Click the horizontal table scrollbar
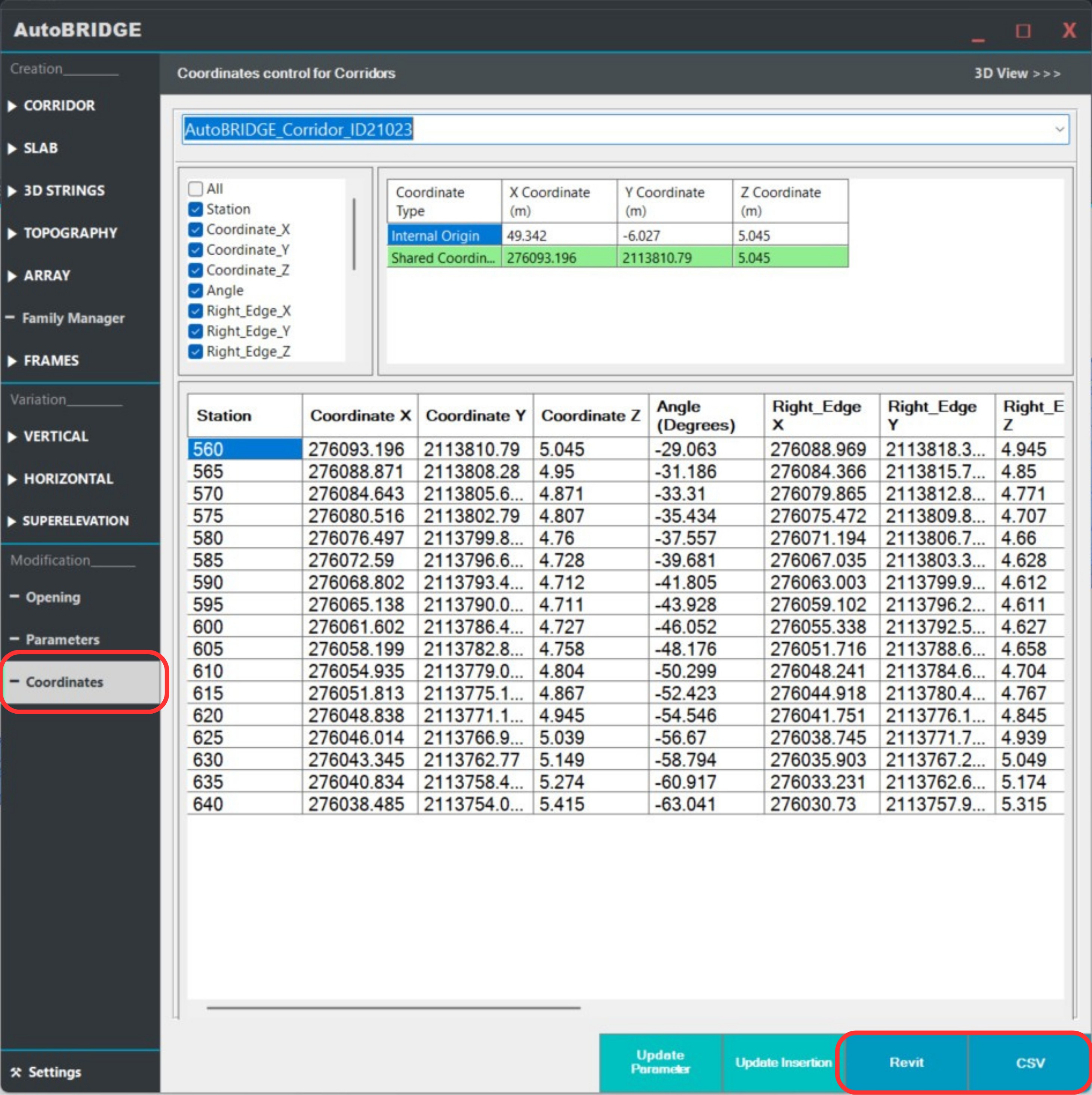This screenshot has height=1095, width=1092. click(x=393, y=1008)
